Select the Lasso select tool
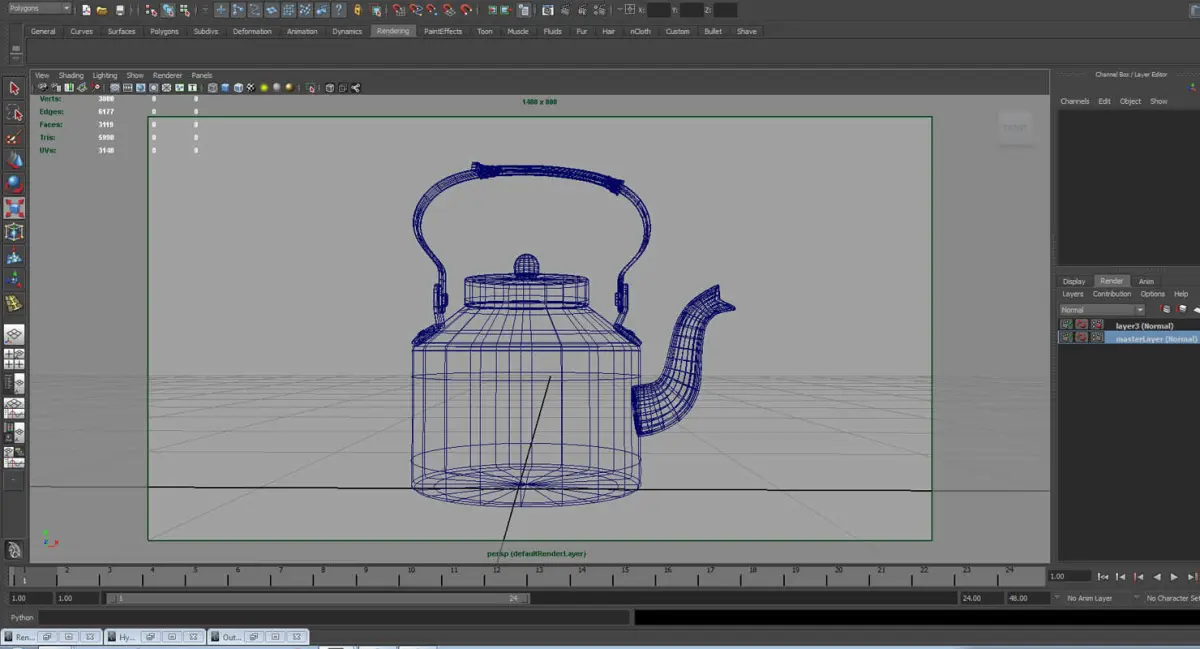This screenshot has width=1200, height=649. coord(14,112)
